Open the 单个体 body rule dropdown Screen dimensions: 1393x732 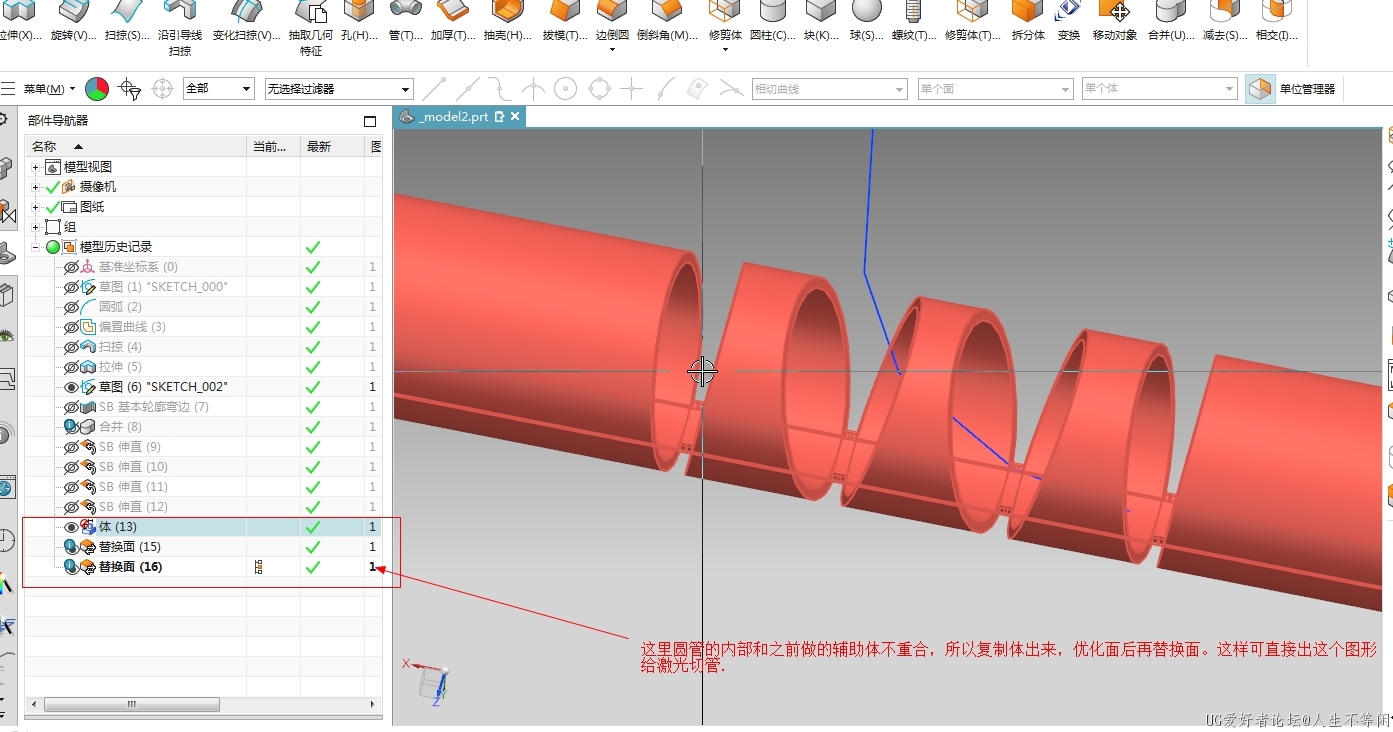pyautogui.click(x=1160, y=89)
